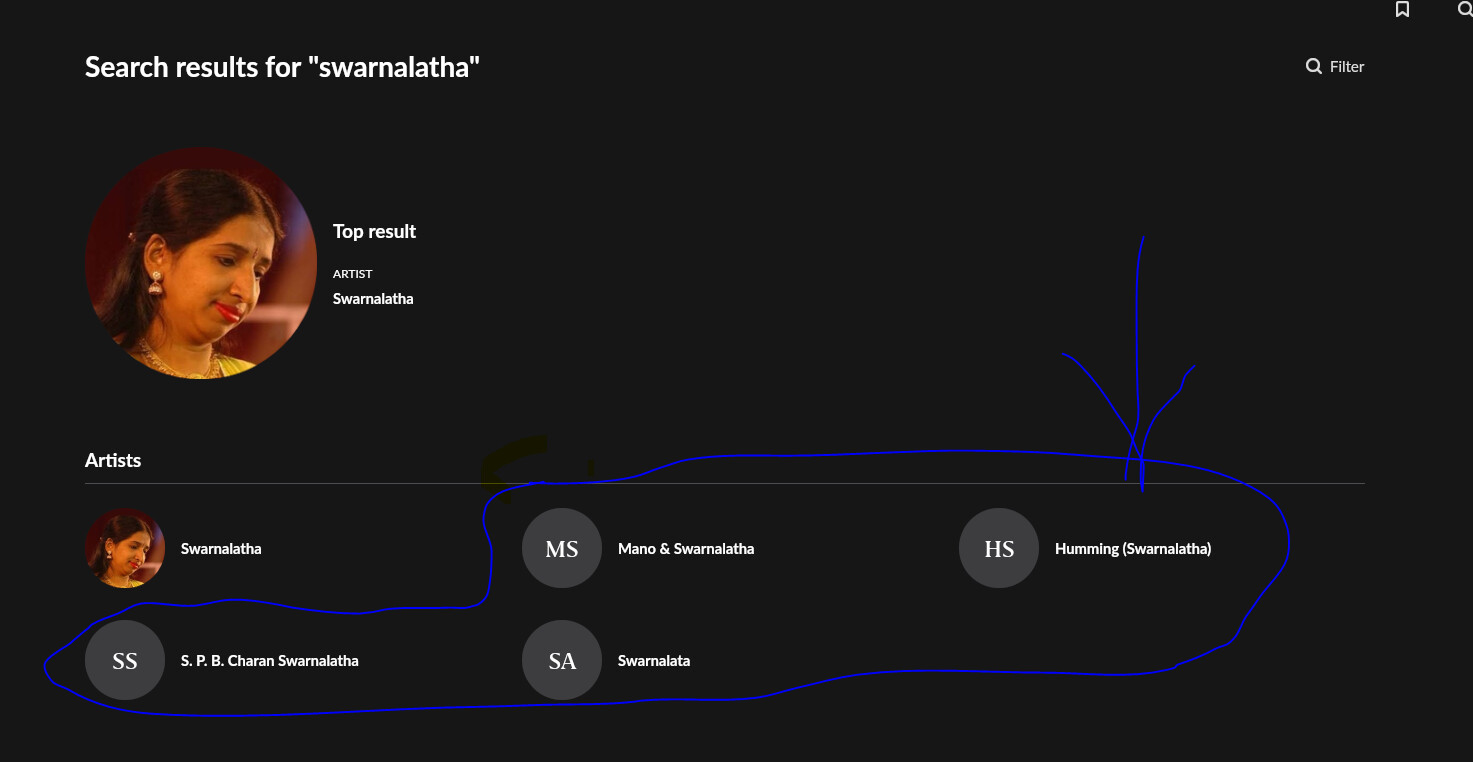Open Humming (Swarnalatha) artist
Viewport: 1473px width, 762px height.
tap(1133, 549)
